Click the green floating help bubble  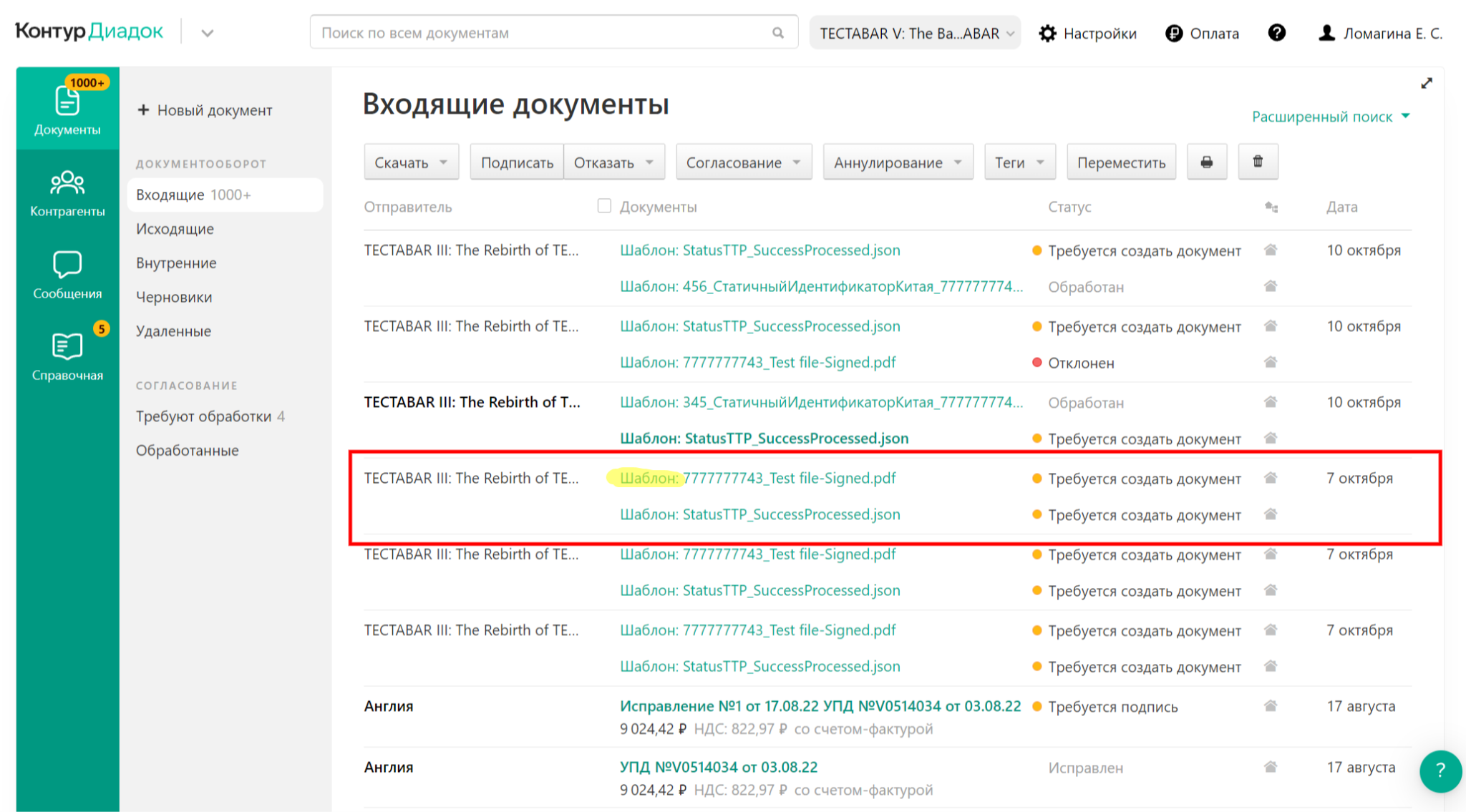1440,771
